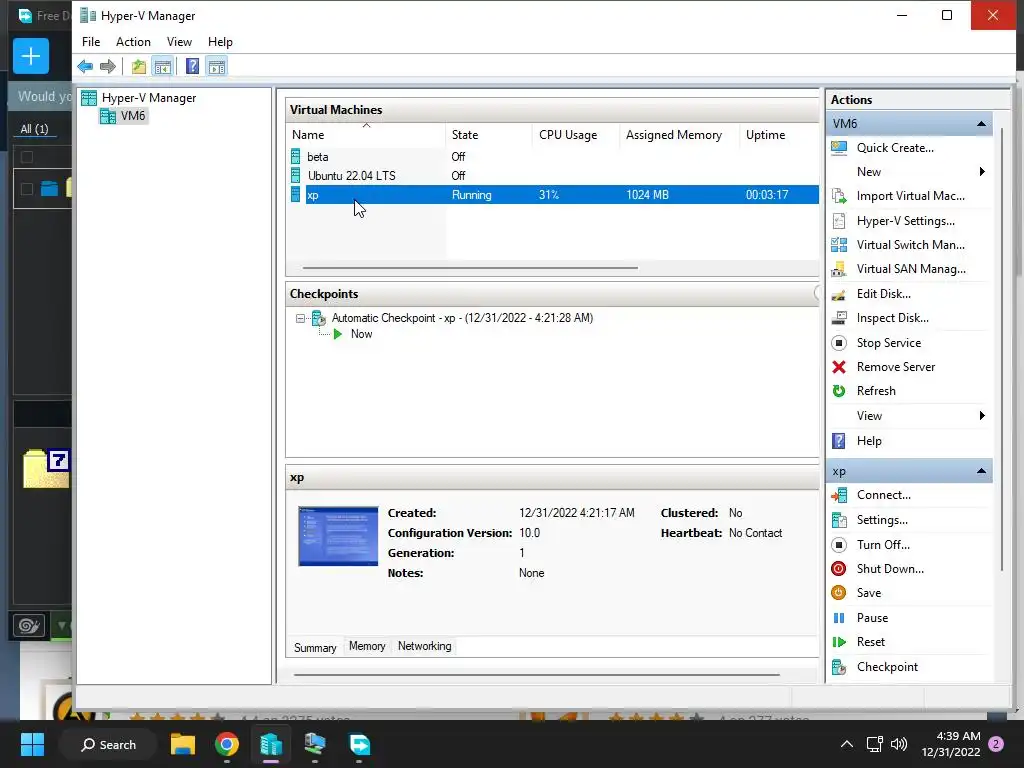
Task: Click the CPU Usage column header
Action: [575, 135]
